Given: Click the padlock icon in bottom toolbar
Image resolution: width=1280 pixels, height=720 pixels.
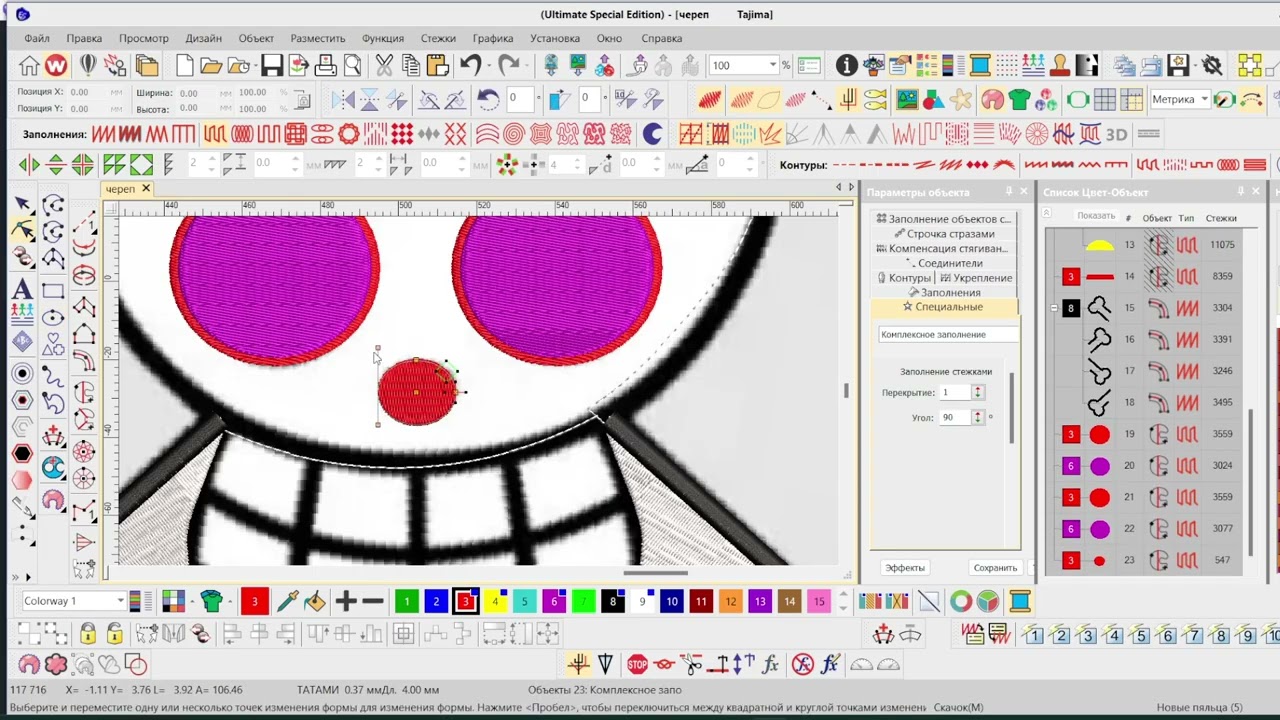Looking at the screenshot, I should 88,633.
